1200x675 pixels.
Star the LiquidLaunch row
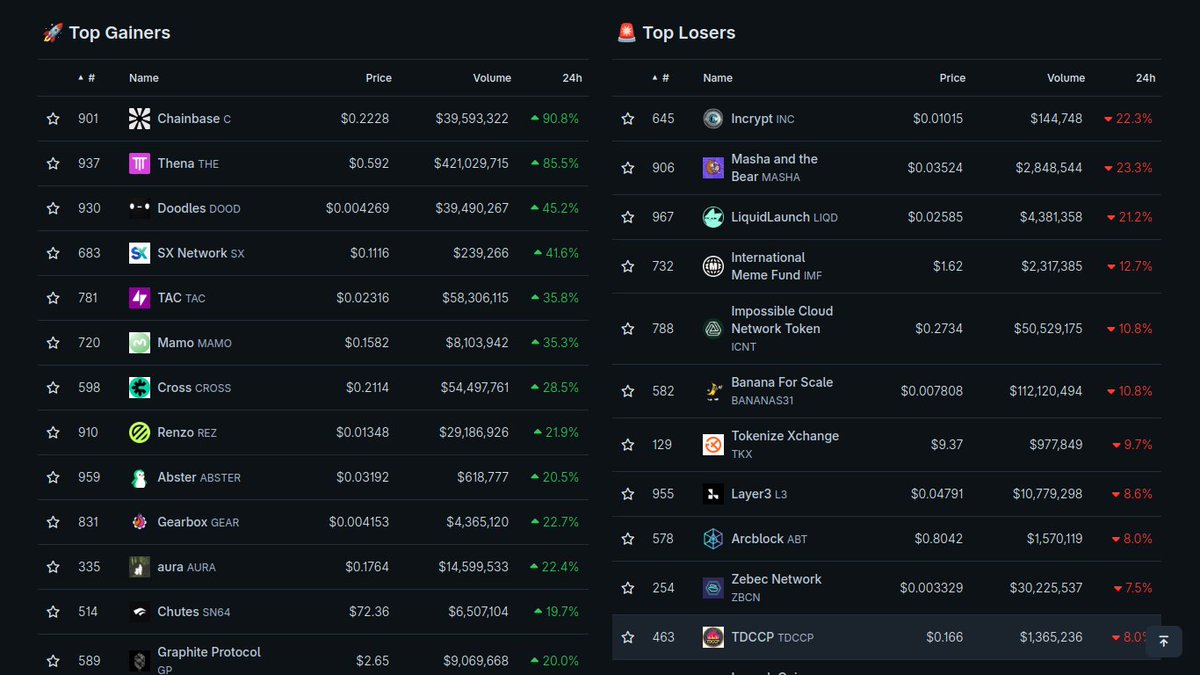click(627, 217)
